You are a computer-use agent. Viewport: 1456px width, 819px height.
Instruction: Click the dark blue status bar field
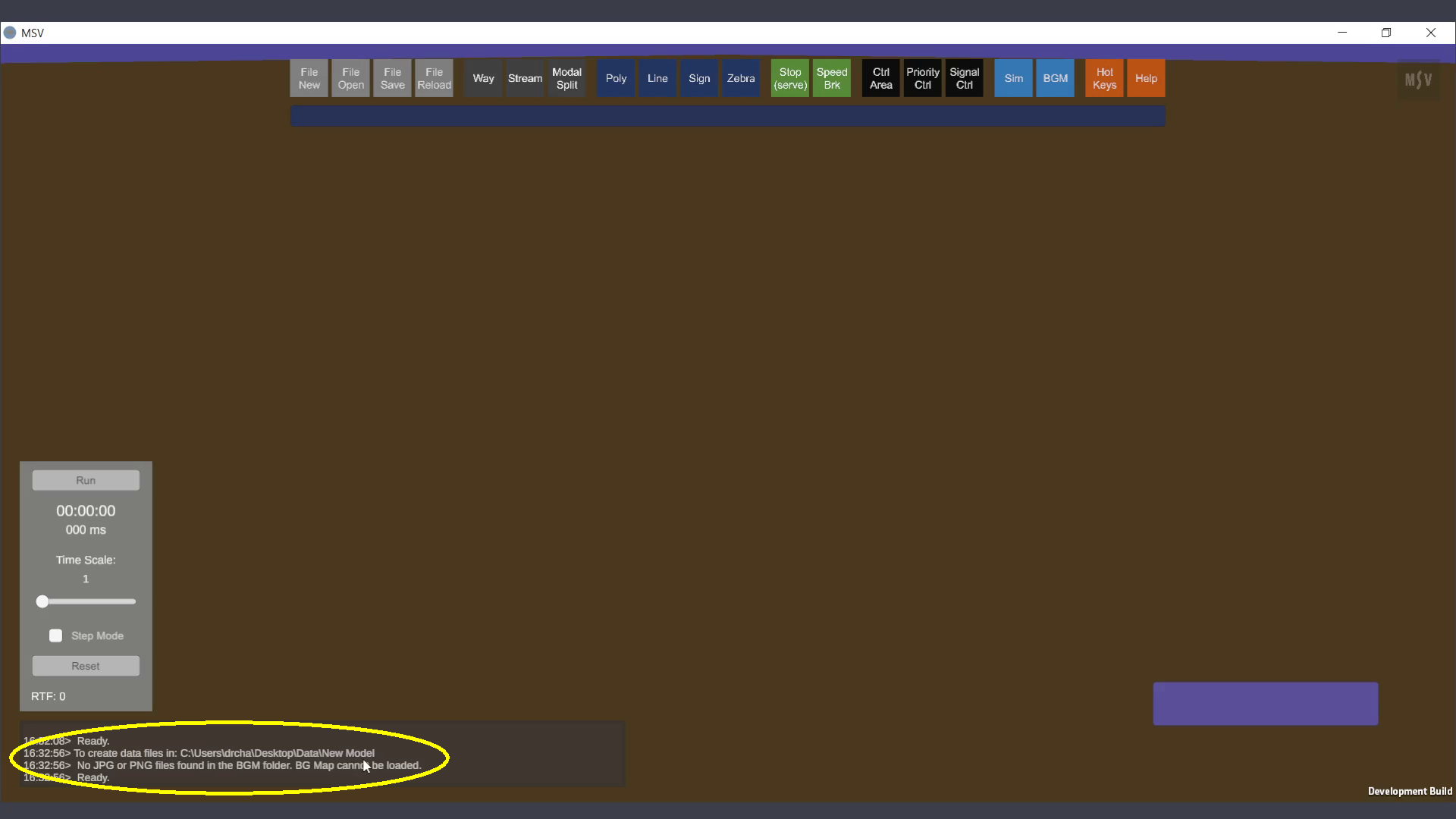click(x=727, y=116)
